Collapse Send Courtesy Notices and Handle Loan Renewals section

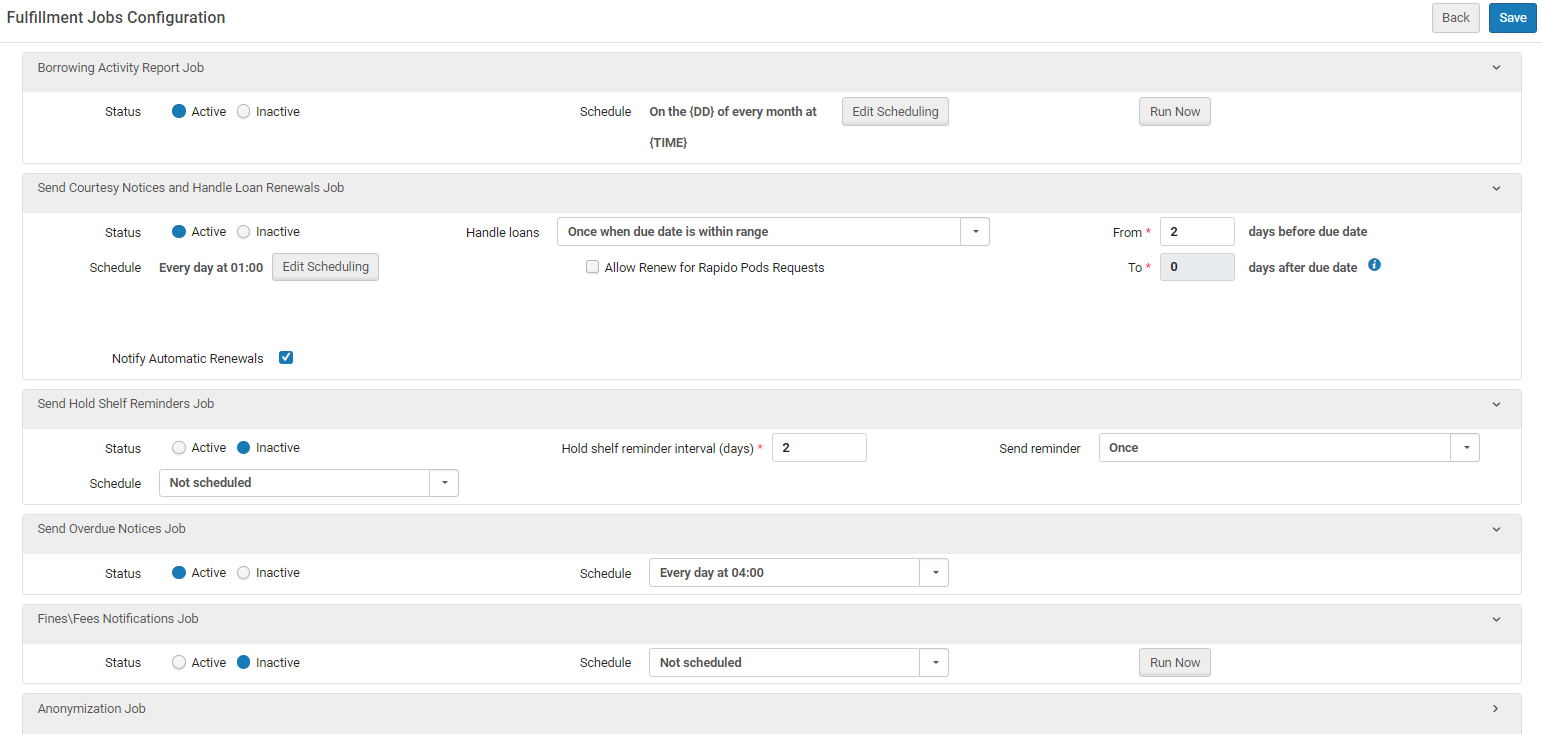point(1496,188)
